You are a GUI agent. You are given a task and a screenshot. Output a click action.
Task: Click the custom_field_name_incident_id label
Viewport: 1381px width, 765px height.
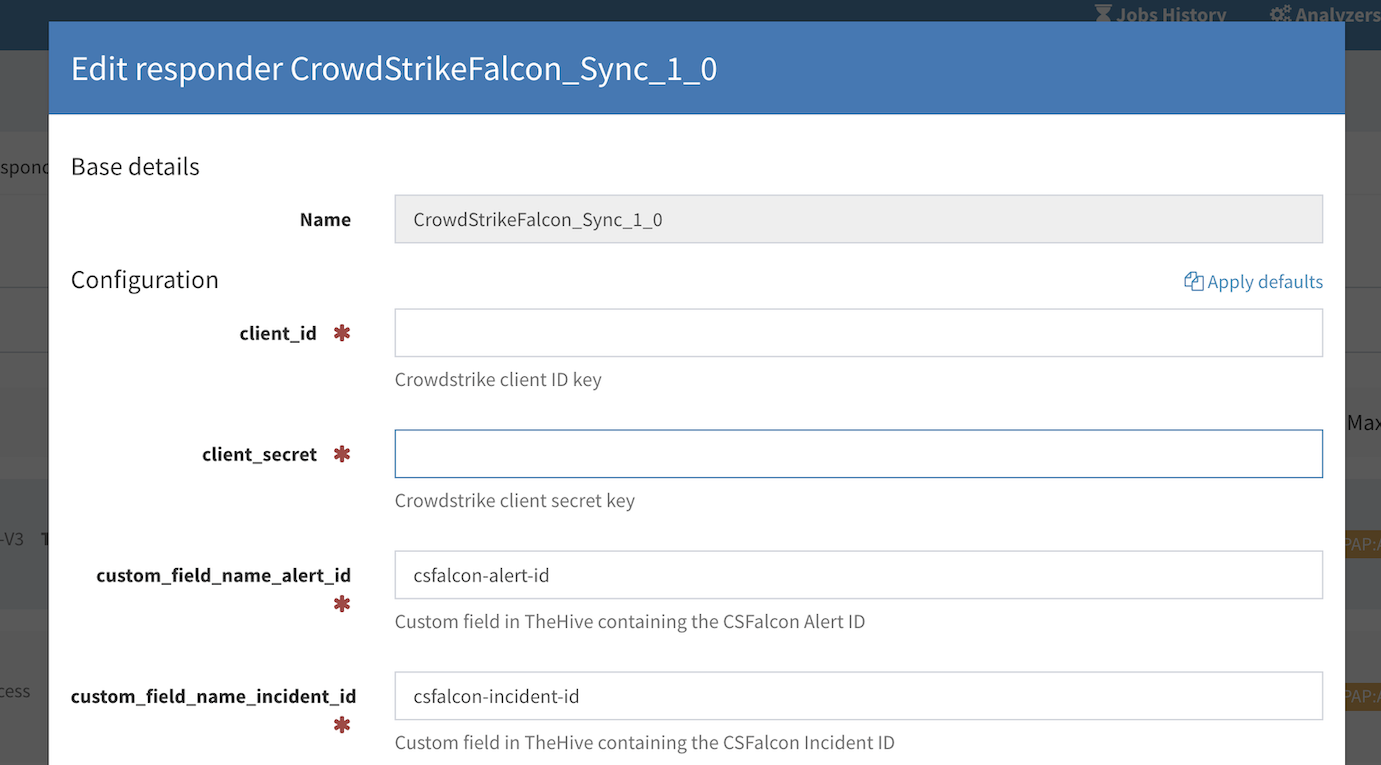click(214, 696)
